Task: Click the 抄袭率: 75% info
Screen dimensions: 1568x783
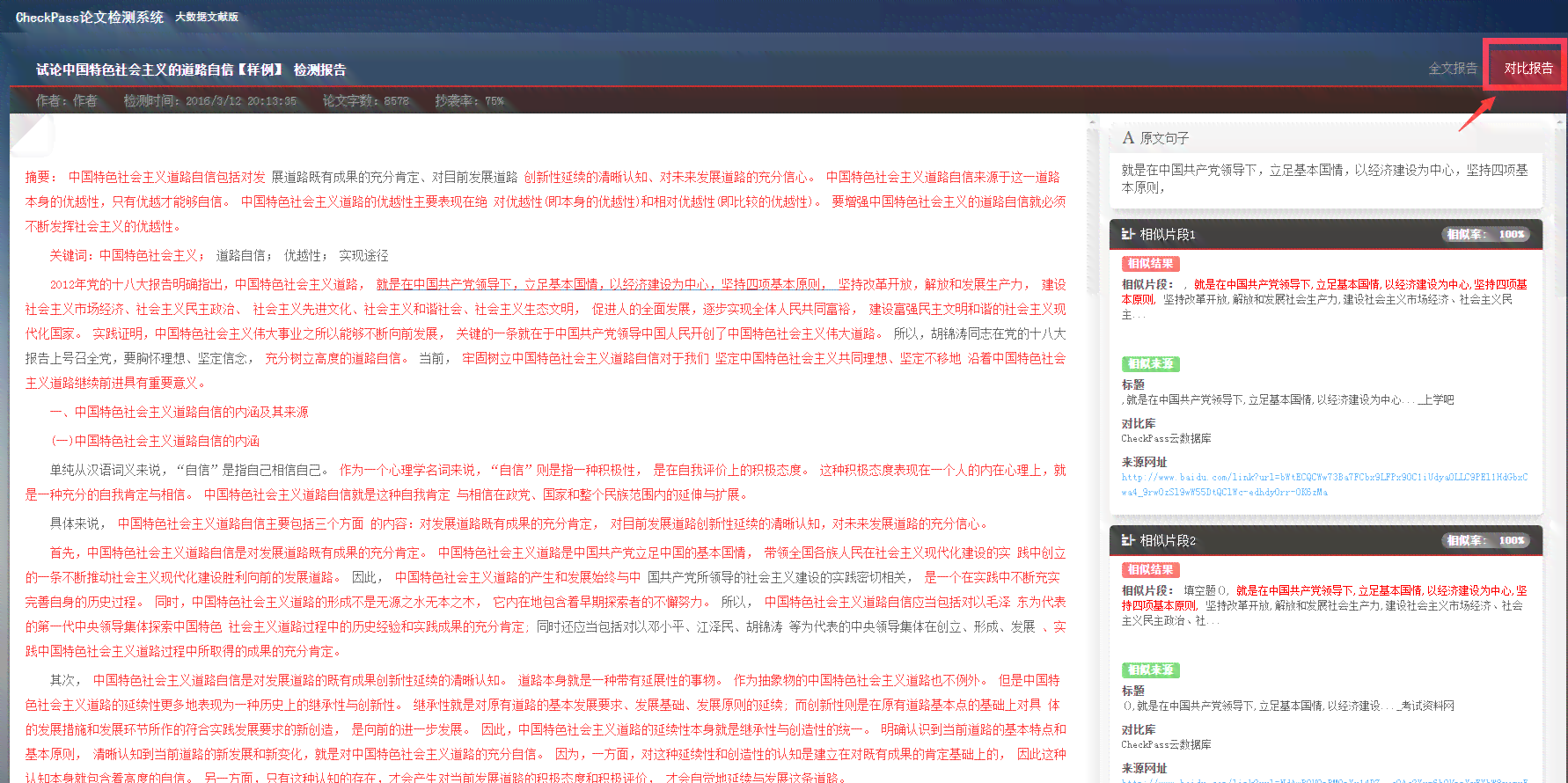Action: tap(469, 101)
